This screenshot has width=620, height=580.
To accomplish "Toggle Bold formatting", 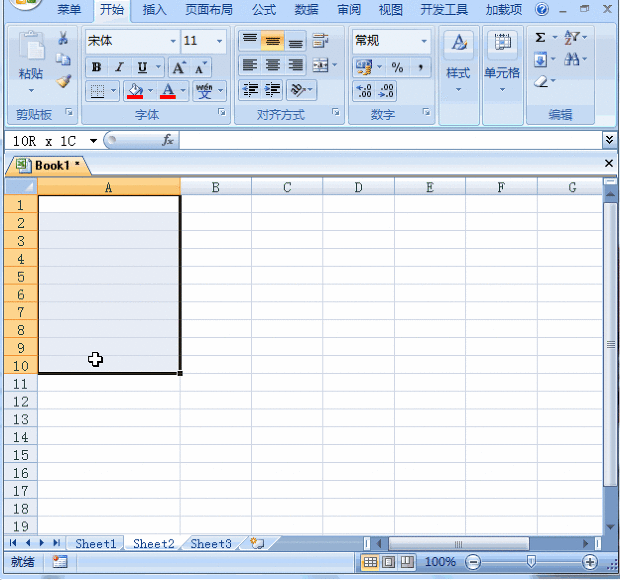I will coord(96,67).
